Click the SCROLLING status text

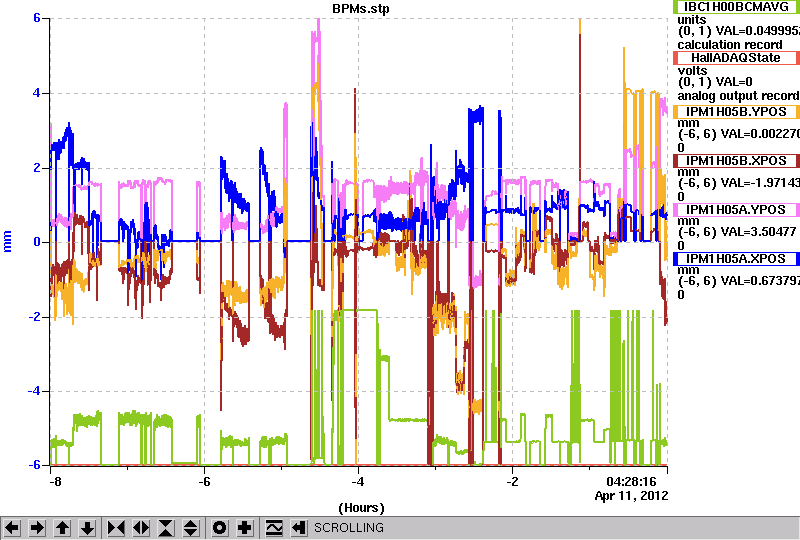(348, 528)
